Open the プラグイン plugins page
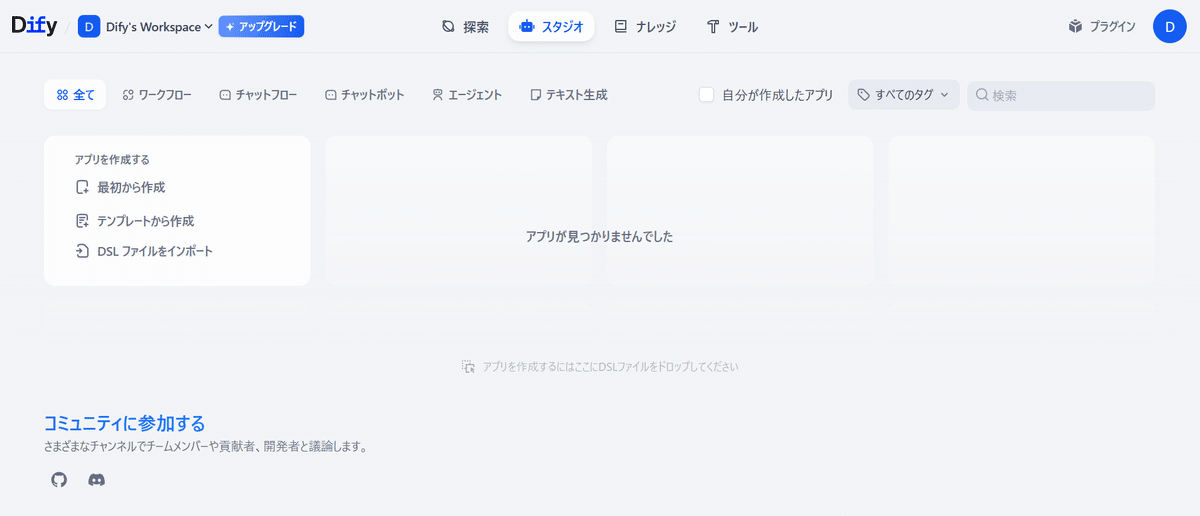 [1102, 27]
